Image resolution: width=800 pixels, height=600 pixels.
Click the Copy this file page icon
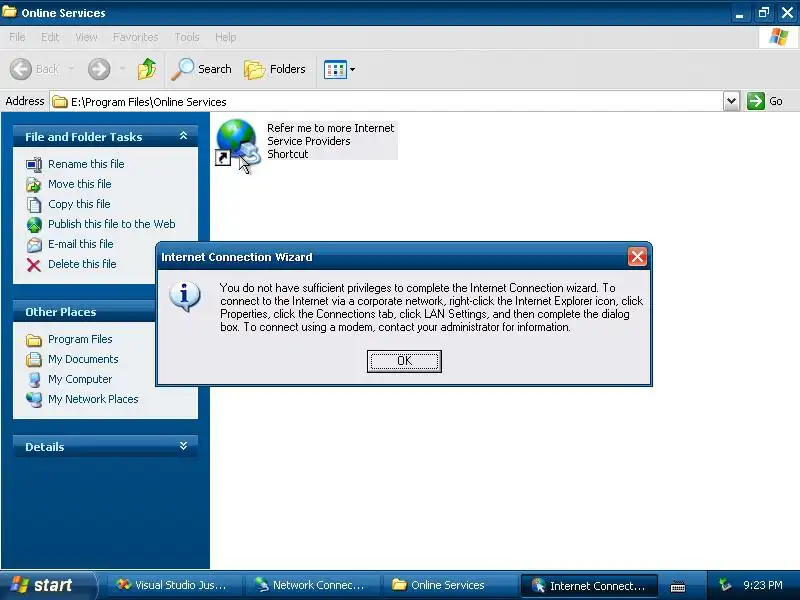34,205
